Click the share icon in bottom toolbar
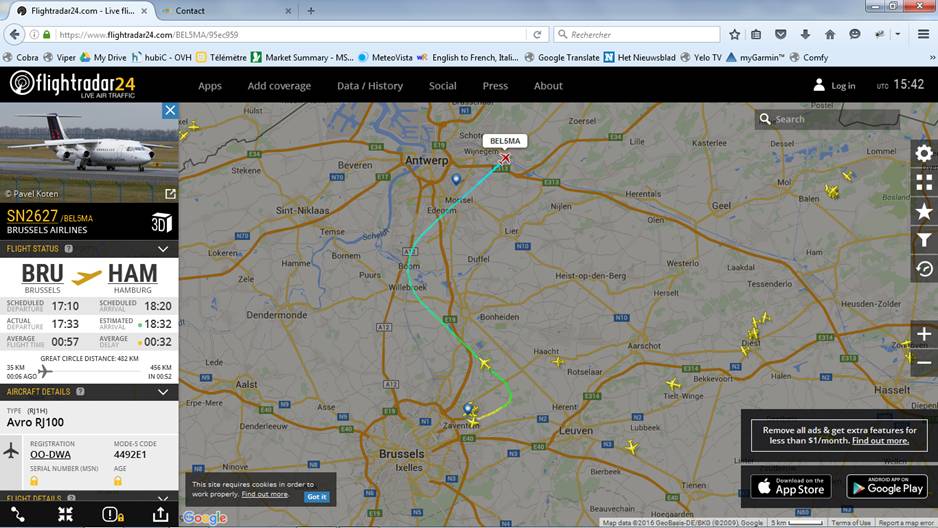Screen dimensions: 938x528 pos(160,514)
